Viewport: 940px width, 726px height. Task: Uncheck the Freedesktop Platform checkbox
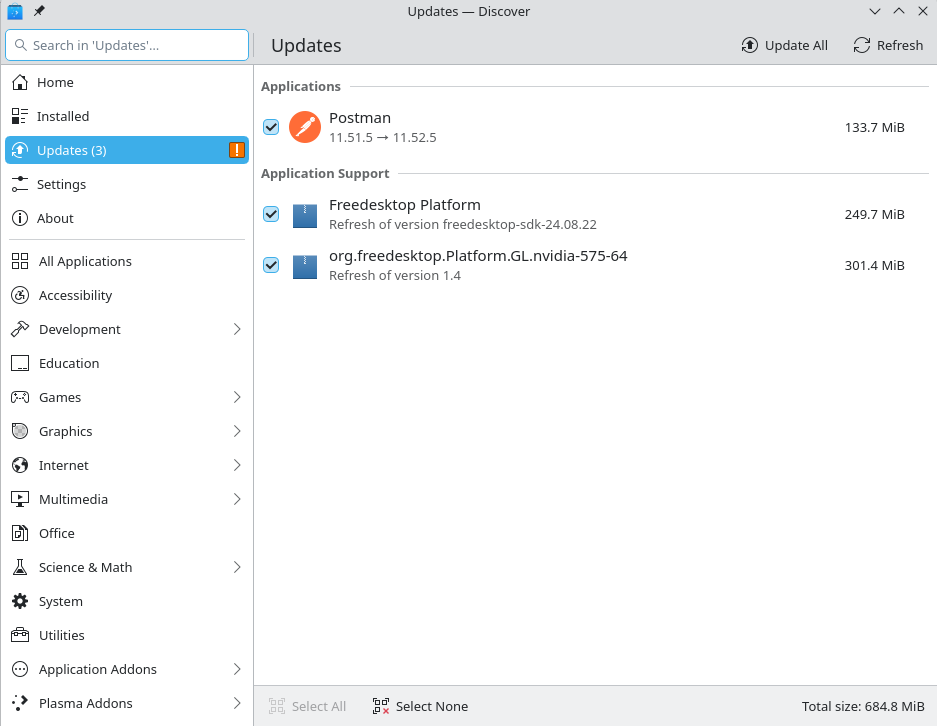click(x=271, y=214)
